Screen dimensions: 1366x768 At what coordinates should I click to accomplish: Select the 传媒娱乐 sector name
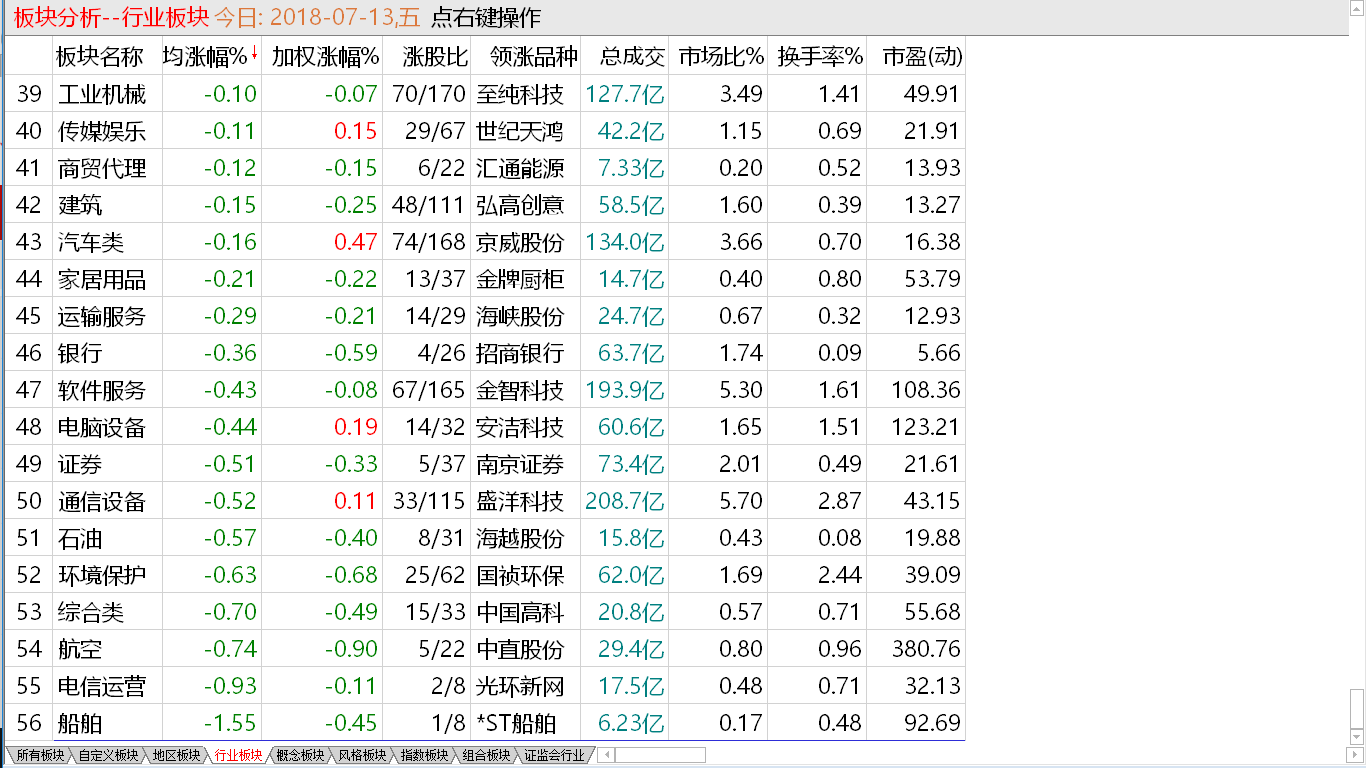pos(102,131)
